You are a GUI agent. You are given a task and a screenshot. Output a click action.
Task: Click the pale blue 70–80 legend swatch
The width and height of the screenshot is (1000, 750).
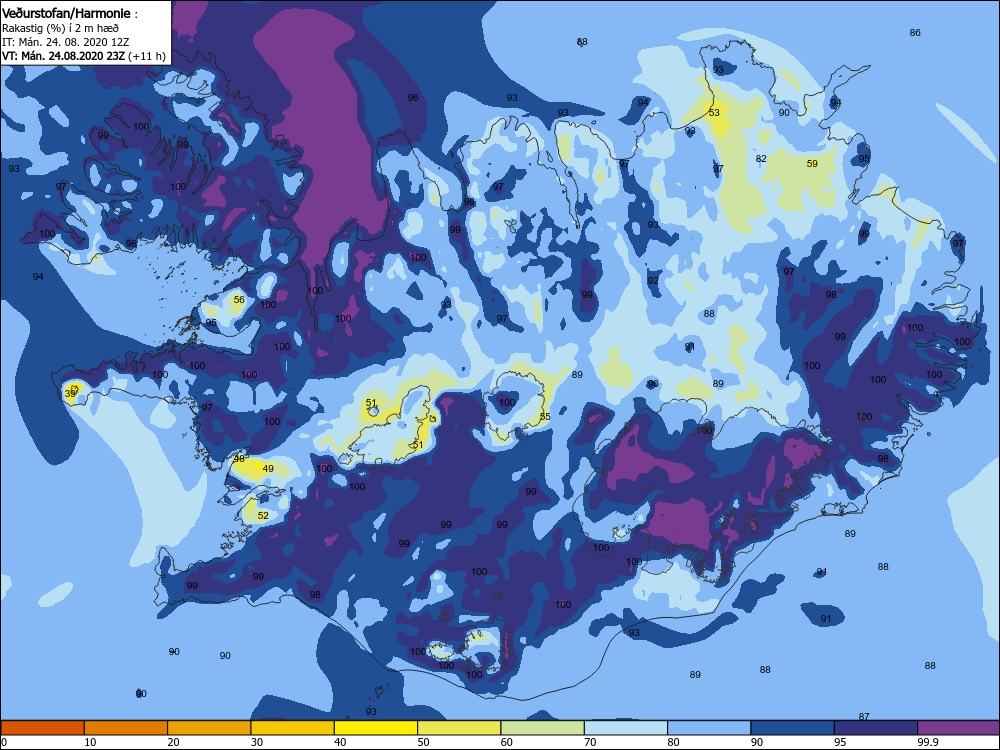tap(626, 728)
